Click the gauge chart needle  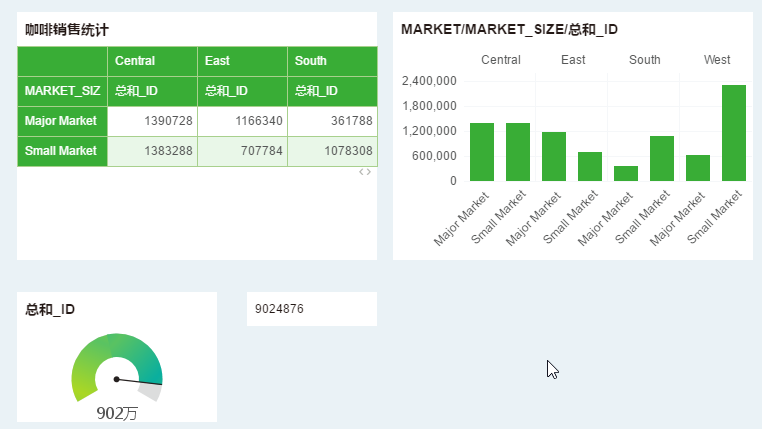[138, 381]
